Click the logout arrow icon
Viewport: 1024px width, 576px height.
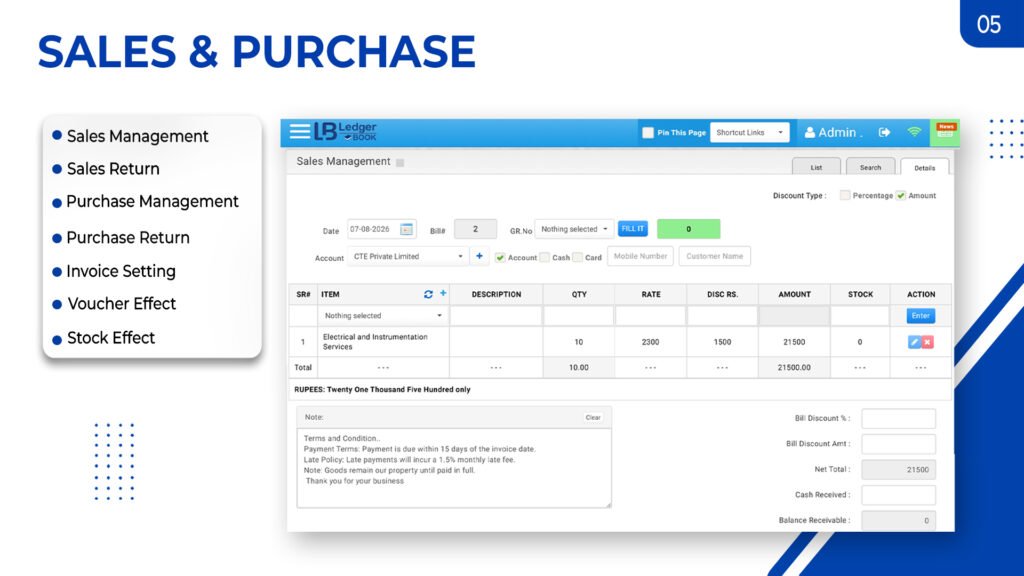(x=884, y=133)
